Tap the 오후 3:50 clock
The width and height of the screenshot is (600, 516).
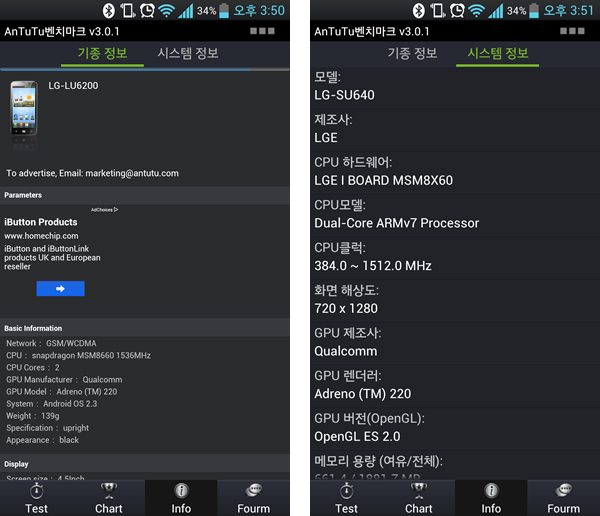pyautogui.click(x=259, y=10)
